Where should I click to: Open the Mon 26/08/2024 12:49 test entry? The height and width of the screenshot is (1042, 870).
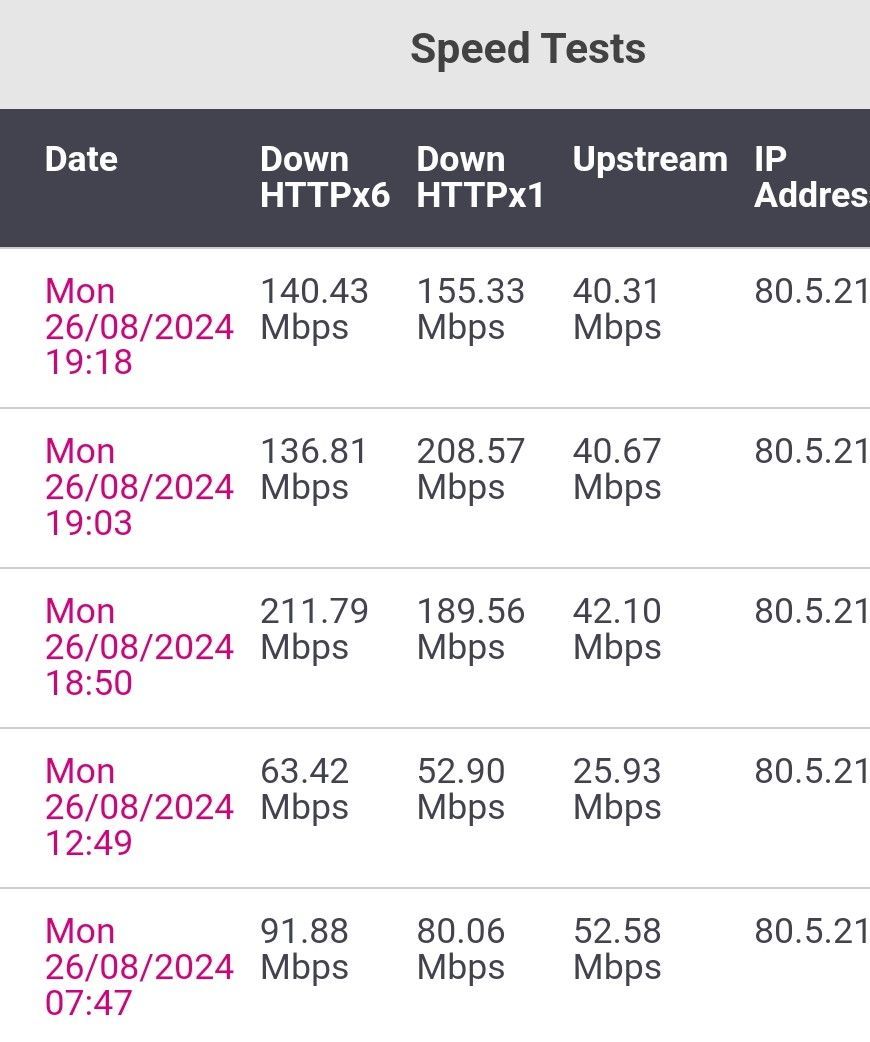click(x=139, y=807)
